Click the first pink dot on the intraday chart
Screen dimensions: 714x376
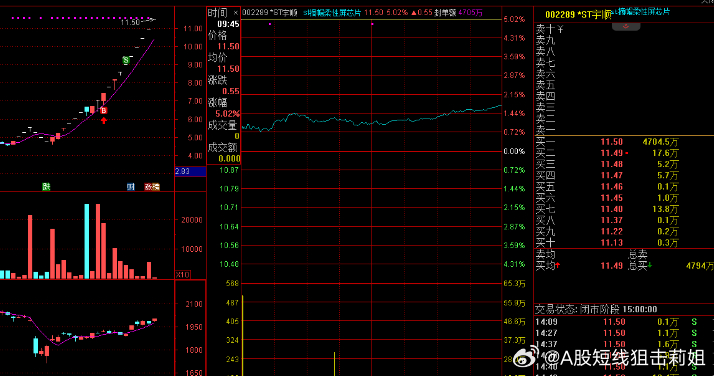pos(270,24)
